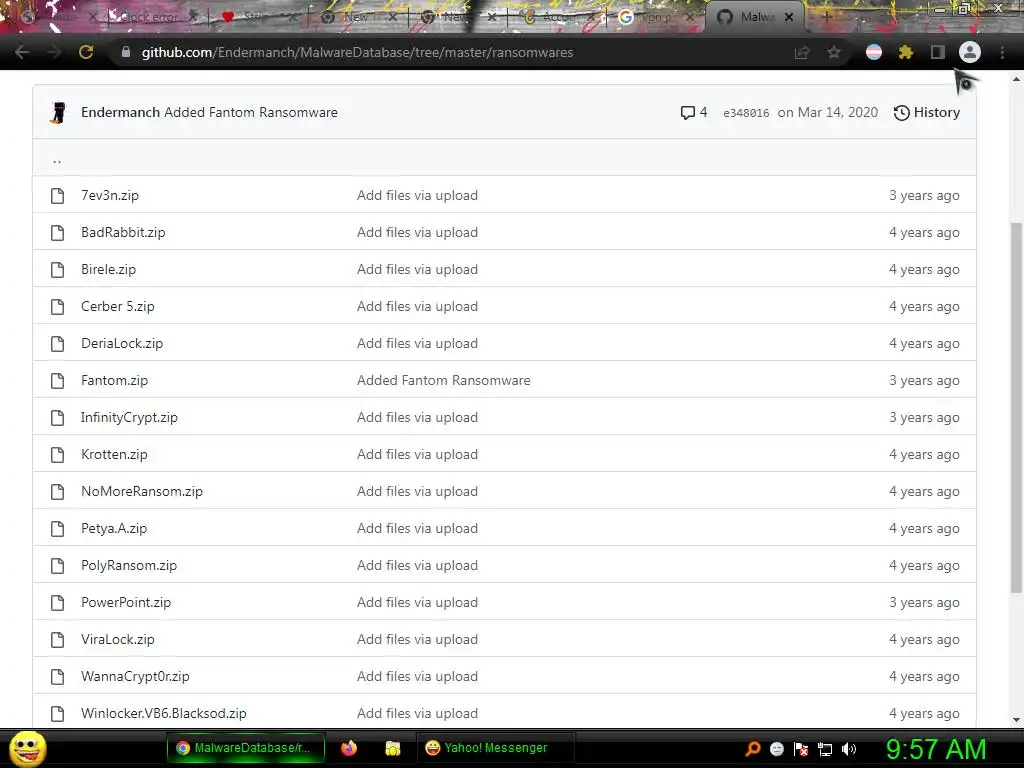Share this page using the share icon
1024x768 pixels.
point(801,53)
